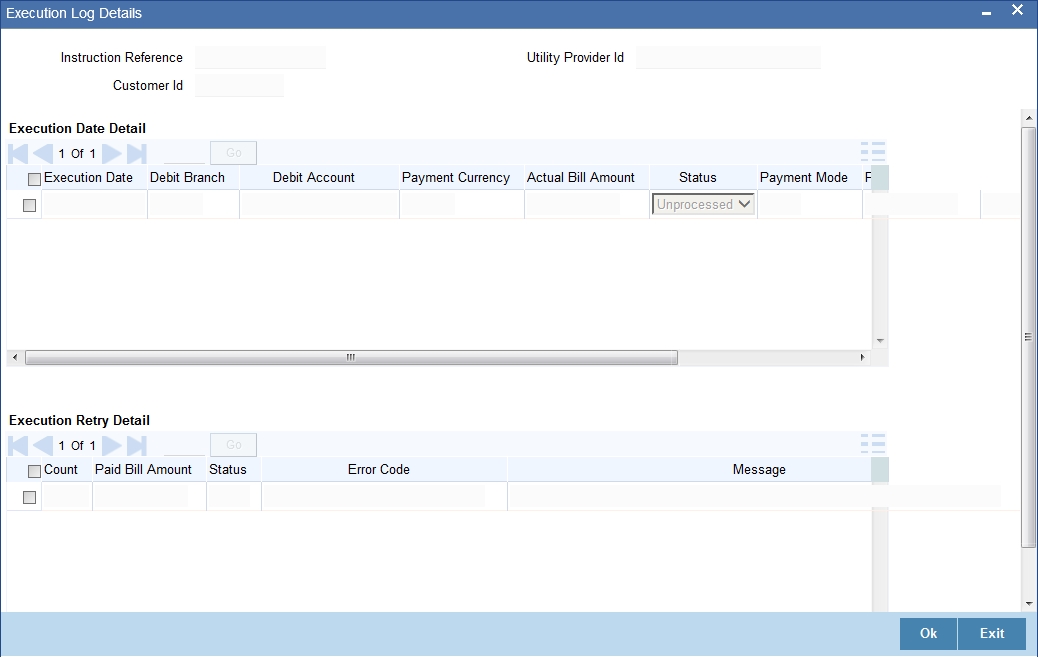Click the Paid Bill Amount column header
The image size is (1038, 658).
click(143, 469)
